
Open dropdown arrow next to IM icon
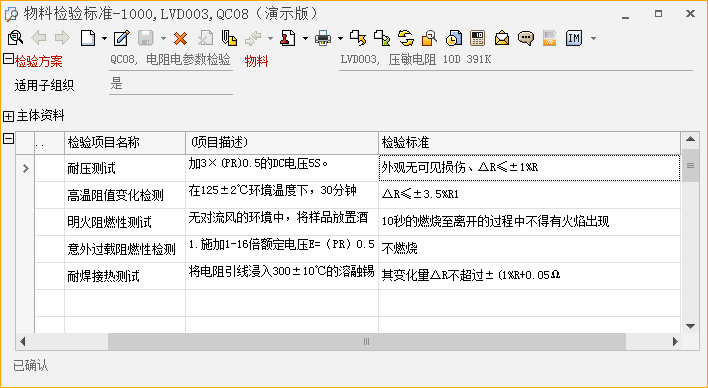[x=593, y=38]
